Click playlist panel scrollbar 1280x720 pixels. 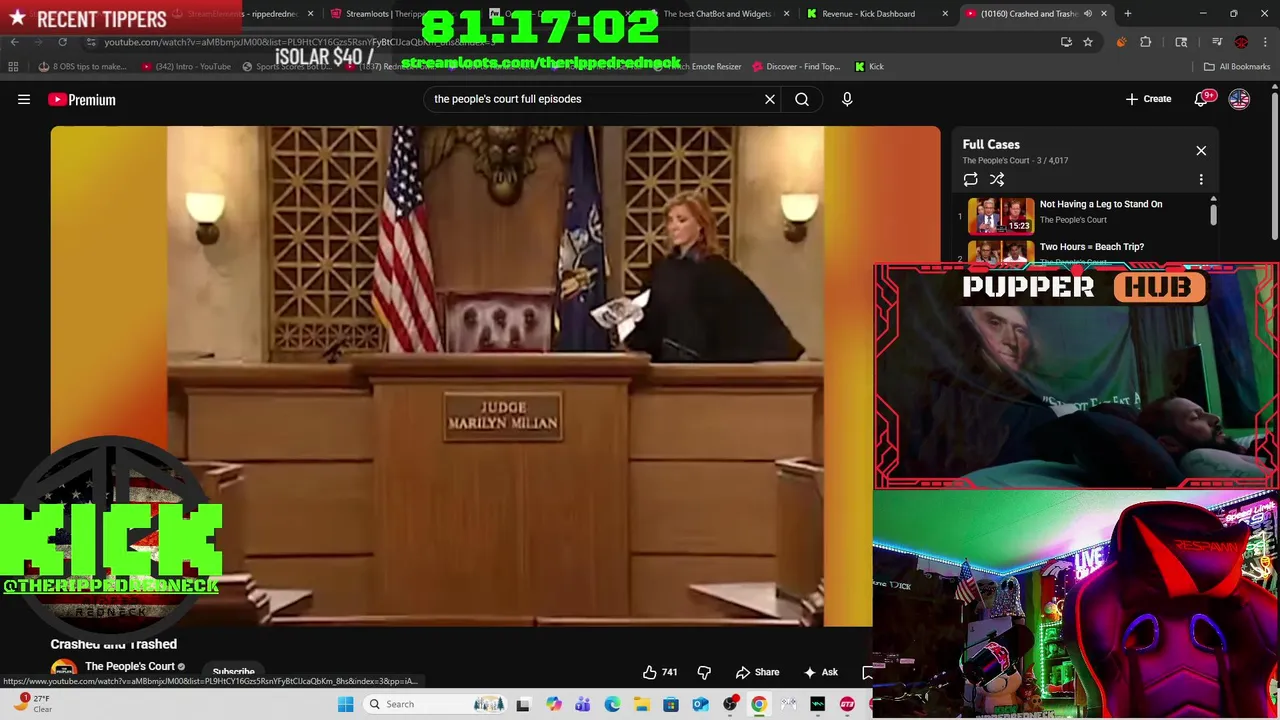coord(1213,213)
